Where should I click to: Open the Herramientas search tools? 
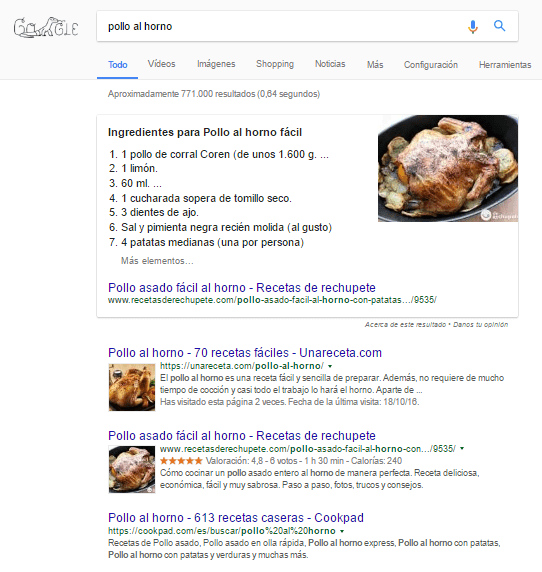(x=505, y=65)
